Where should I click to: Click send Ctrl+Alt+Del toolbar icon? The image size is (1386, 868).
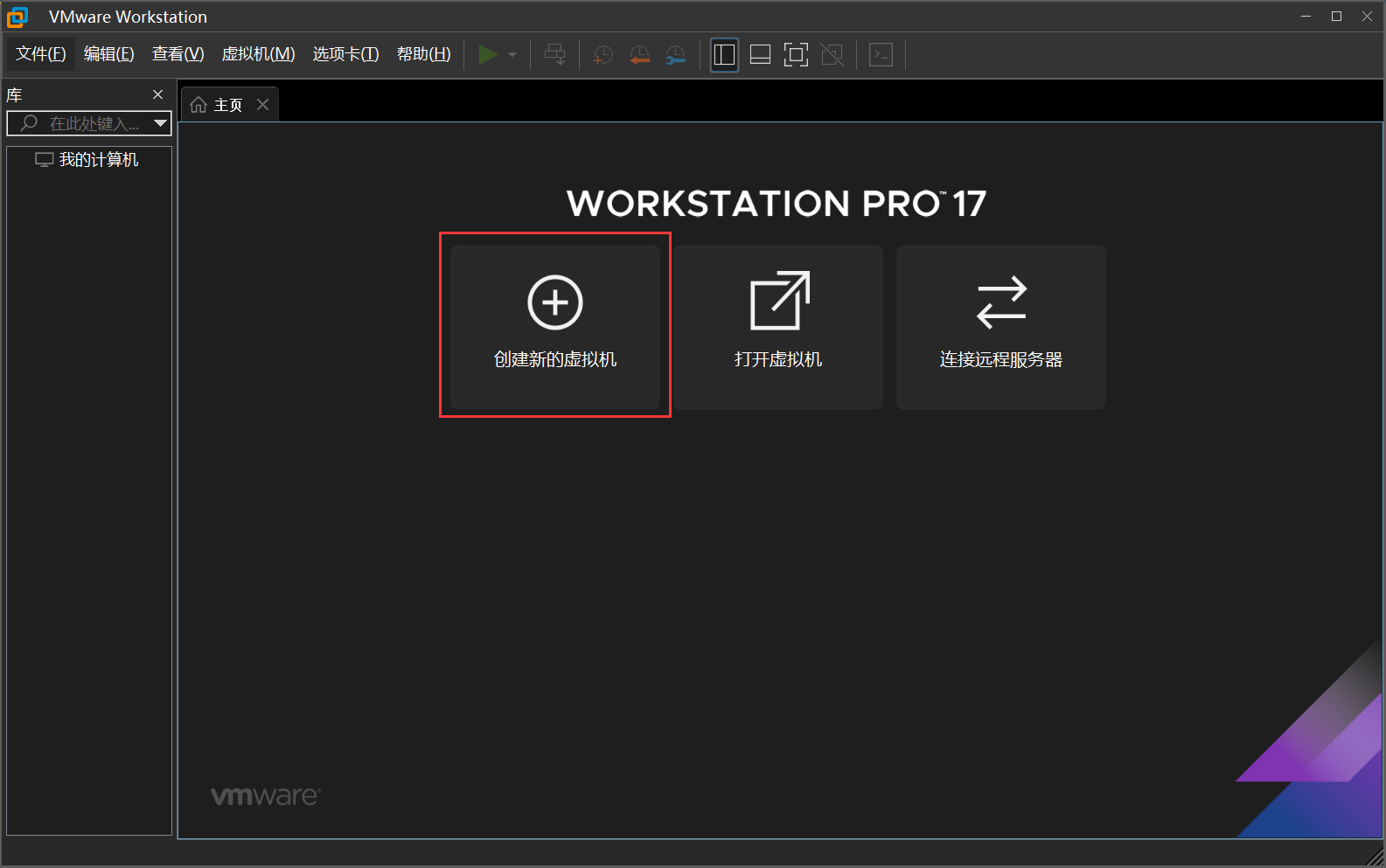pos(554,55)
